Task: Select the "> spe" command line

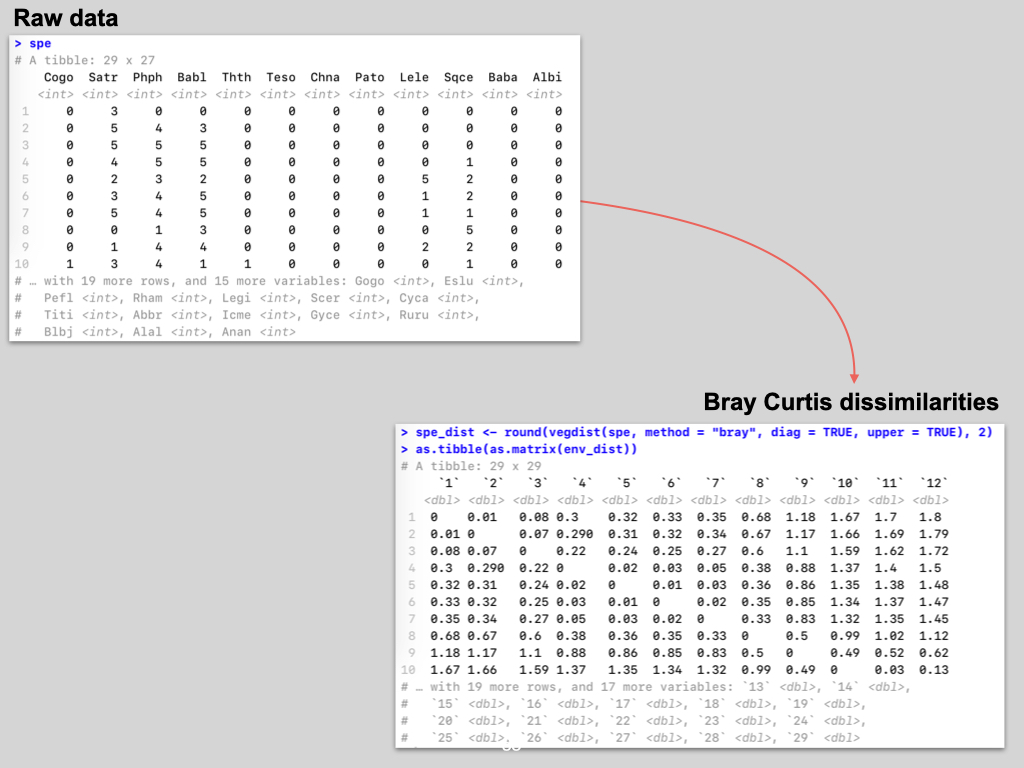Action: 33,44
